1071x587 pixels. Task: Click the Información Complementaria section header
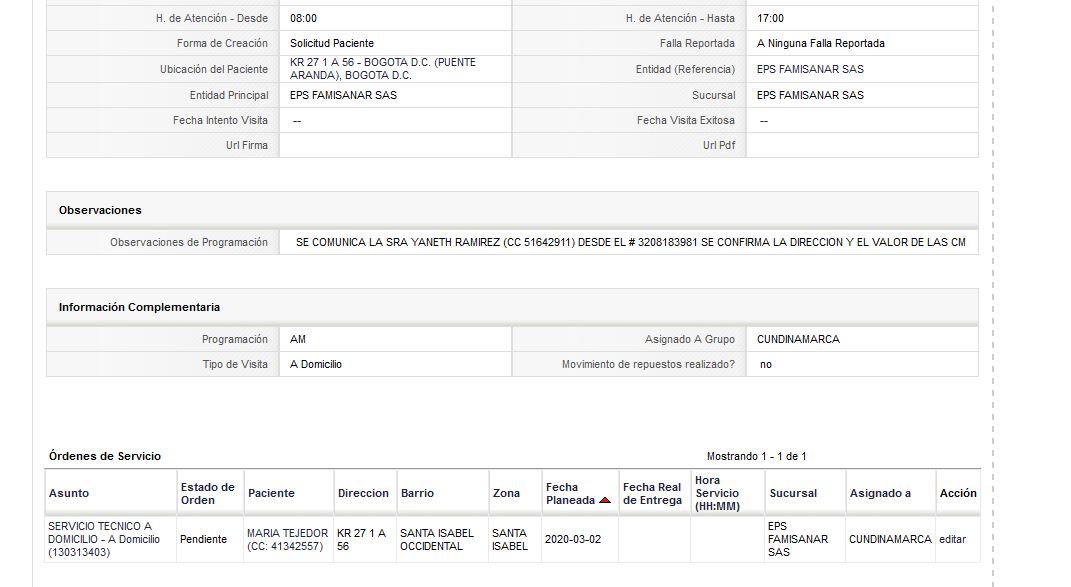[139, 308]
